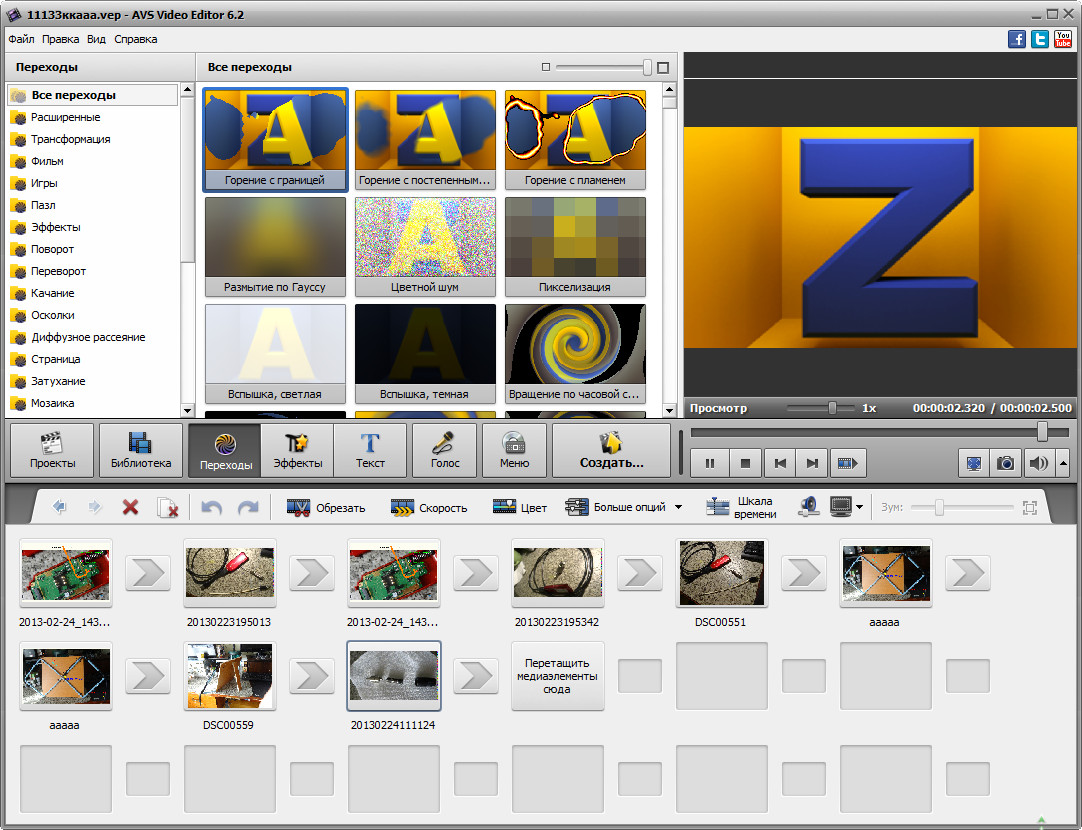This screenshot has width=1082, height=830.
Task: Mute the preview sound with the speaker icon
Action: [x=1039, y=463]
